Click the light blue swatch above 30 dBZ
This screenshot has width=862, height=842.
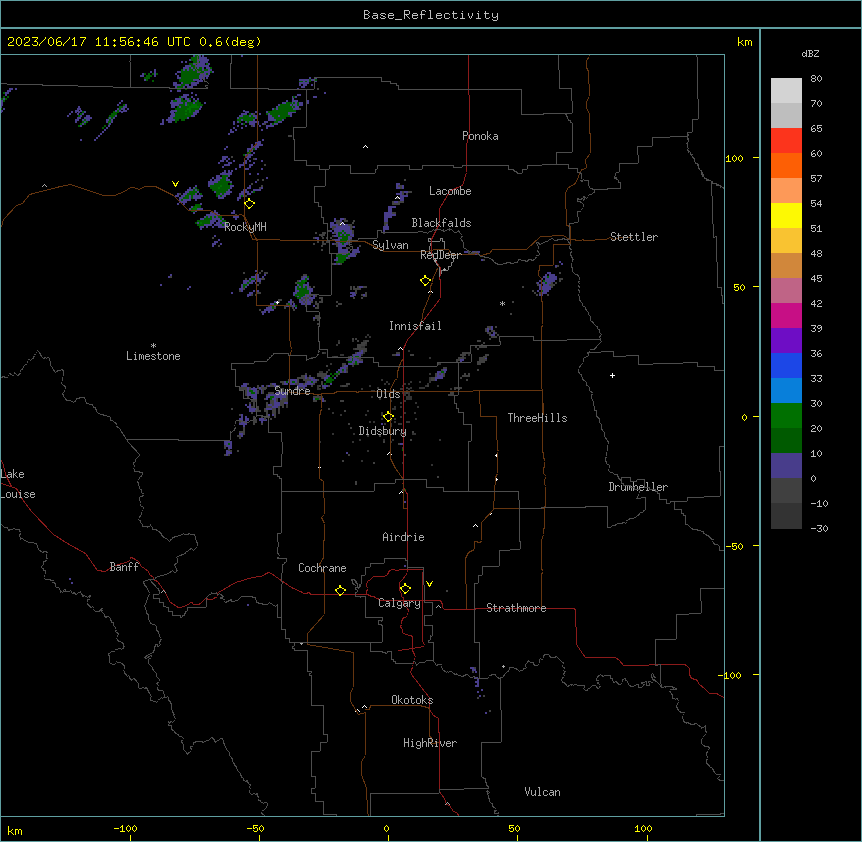point(786,390)
